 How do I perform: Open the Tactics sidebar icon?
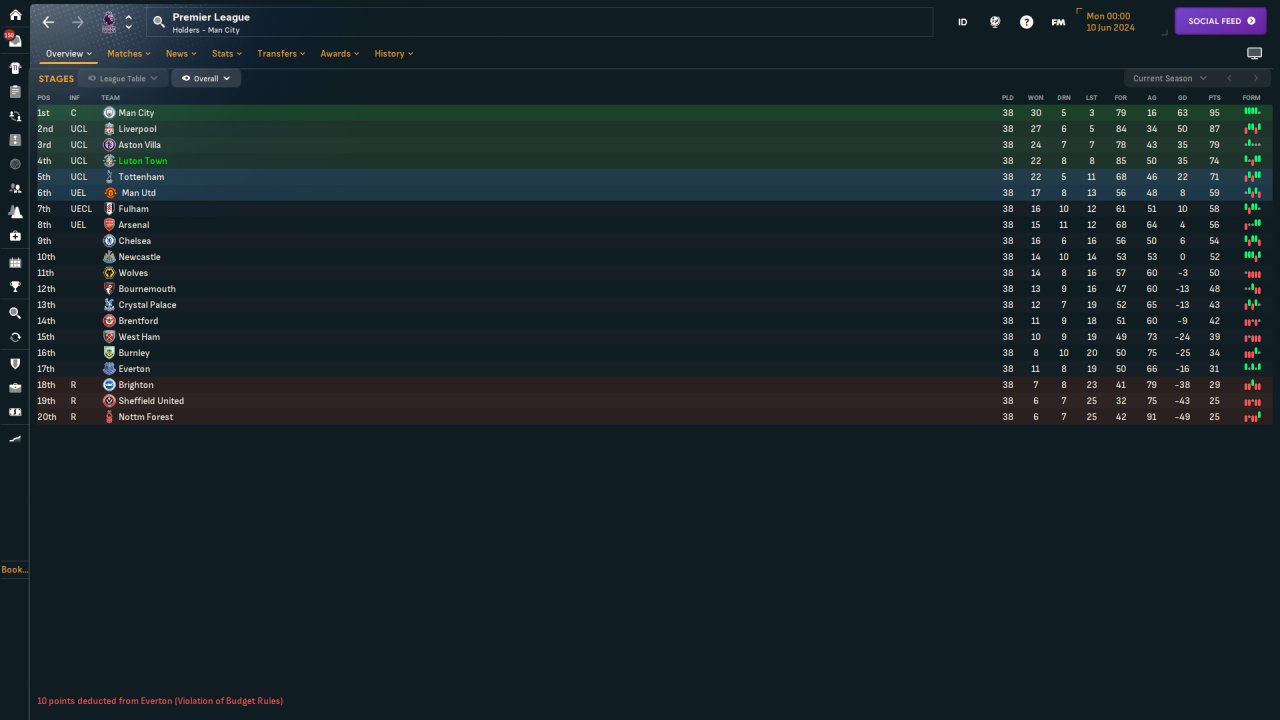coord(15,140)
